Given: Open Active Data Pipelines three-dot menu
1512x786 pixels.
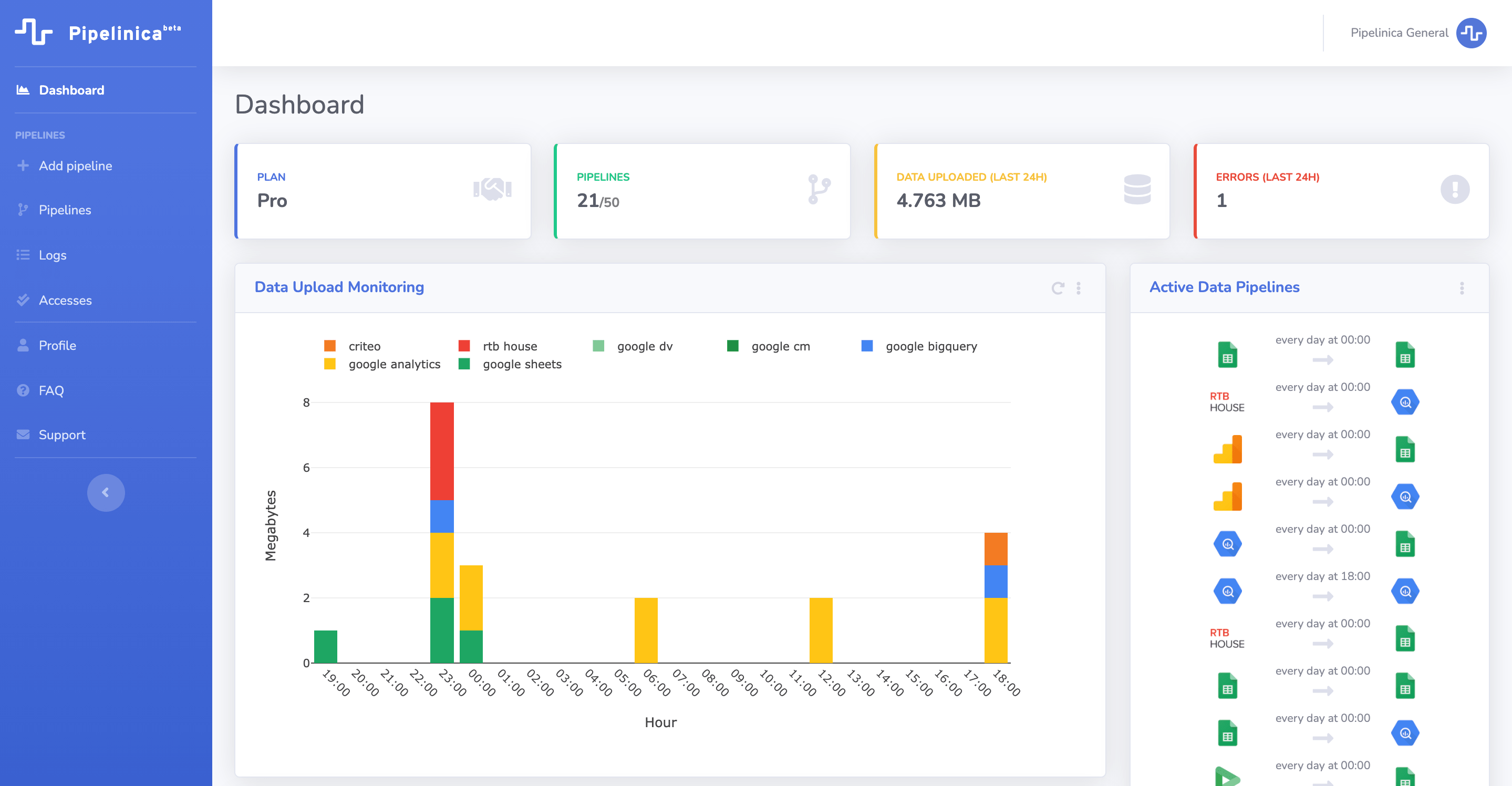Looking at the screenshot, I should 1462,287.
